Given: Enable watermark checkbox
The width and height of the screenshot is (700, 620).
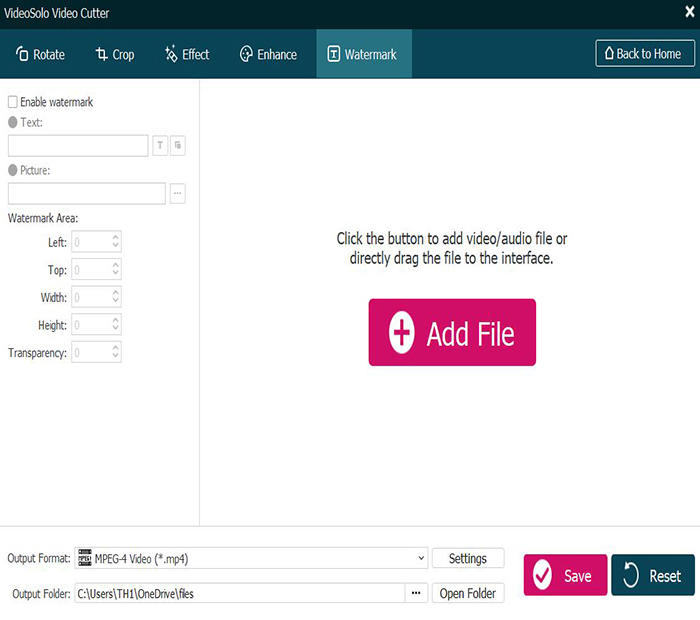Looking at the screenshot, I should tap(13, 102).
